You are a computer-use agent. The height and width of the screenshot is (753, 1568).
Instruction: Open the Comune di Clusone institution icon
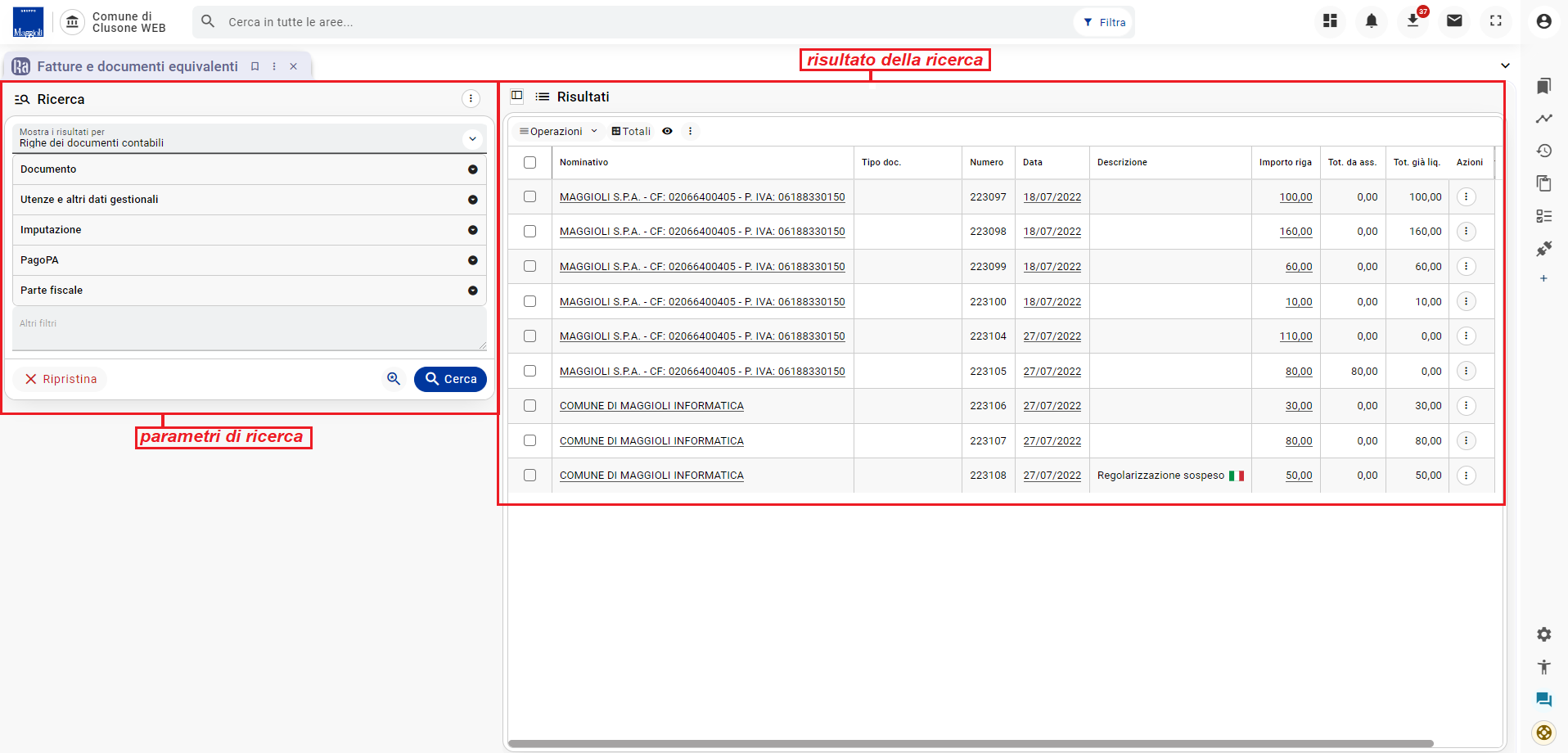click(73, 22)
